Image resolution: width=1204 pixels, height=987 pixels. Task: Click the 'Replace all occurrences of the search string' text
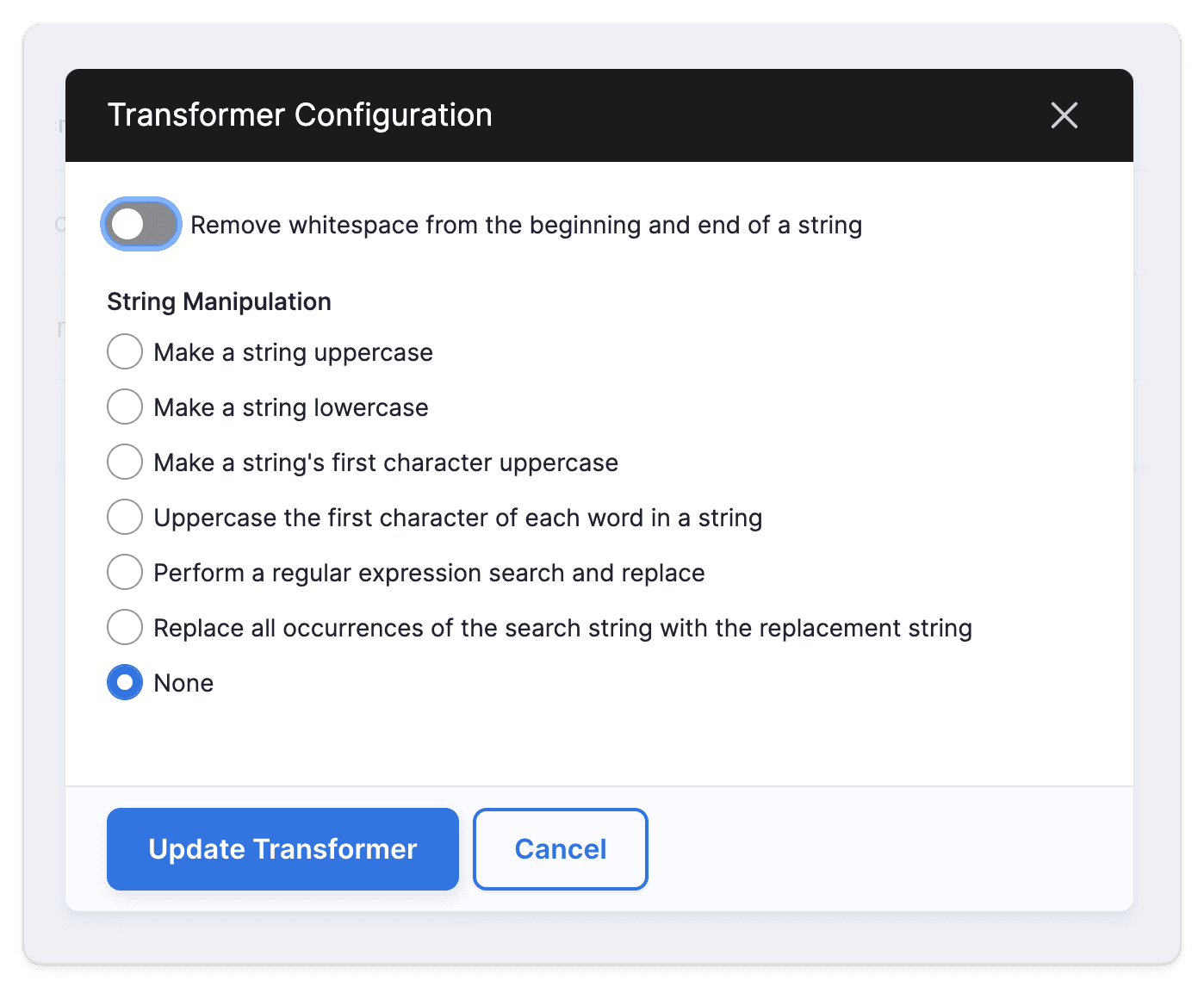pos(562,629)
